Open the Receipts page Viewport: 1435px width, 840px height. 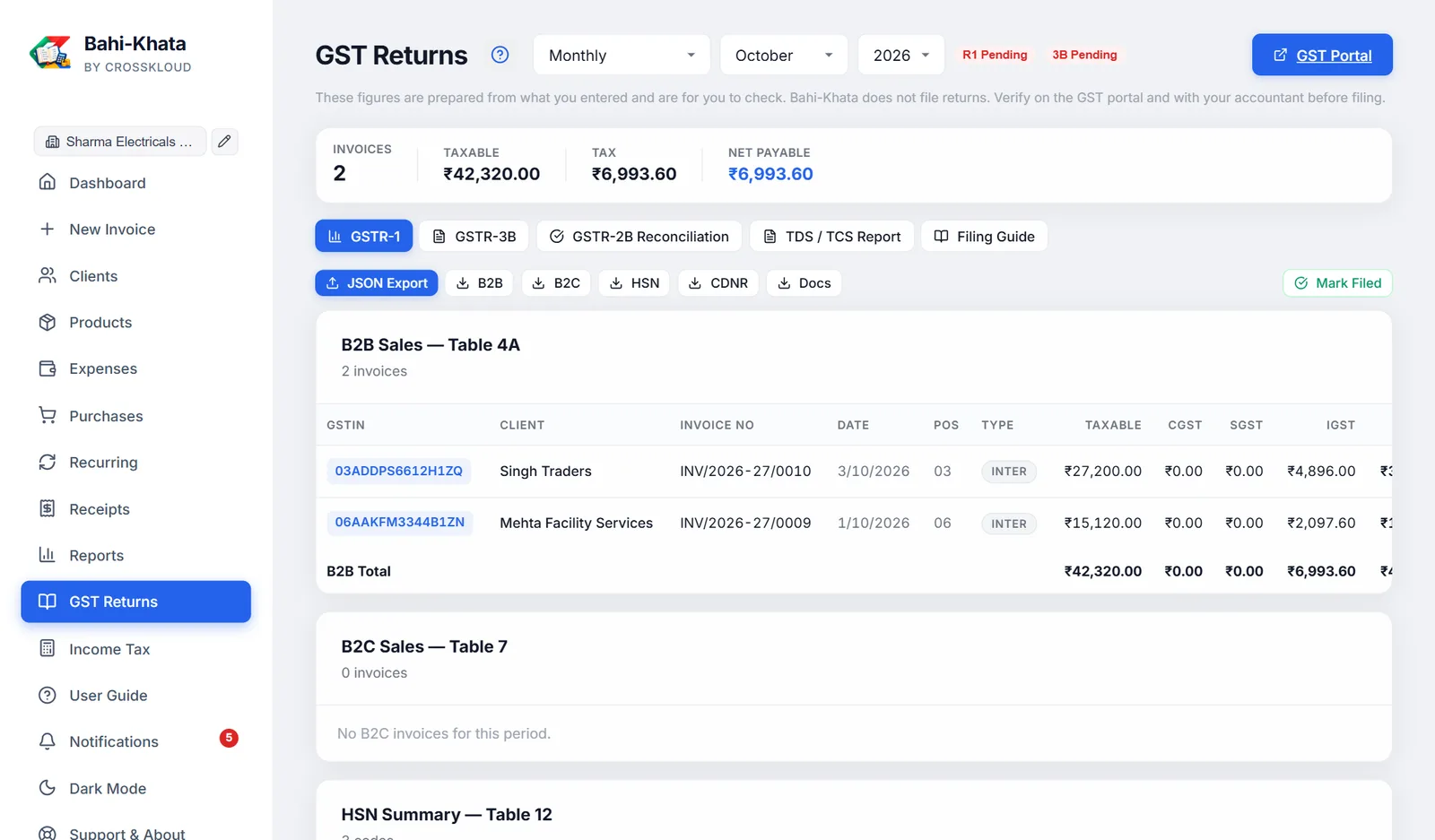coord(135,509)
